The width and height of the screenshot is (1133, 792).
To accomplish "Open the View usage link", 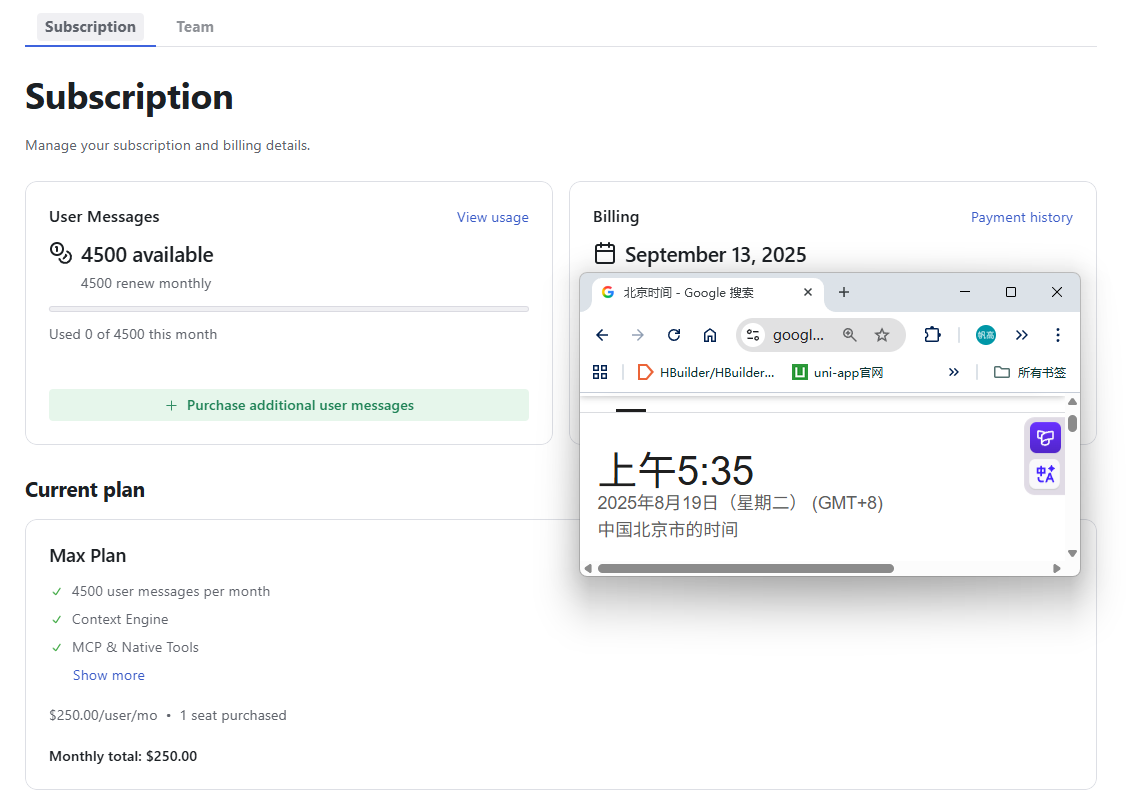I will coord(493,218).
